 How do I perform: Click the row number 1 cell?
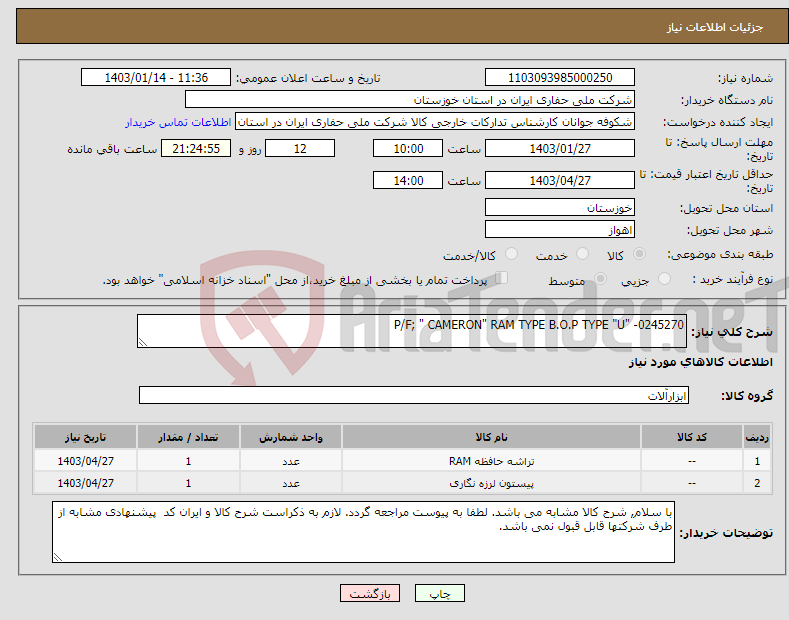tap(757, 461)
